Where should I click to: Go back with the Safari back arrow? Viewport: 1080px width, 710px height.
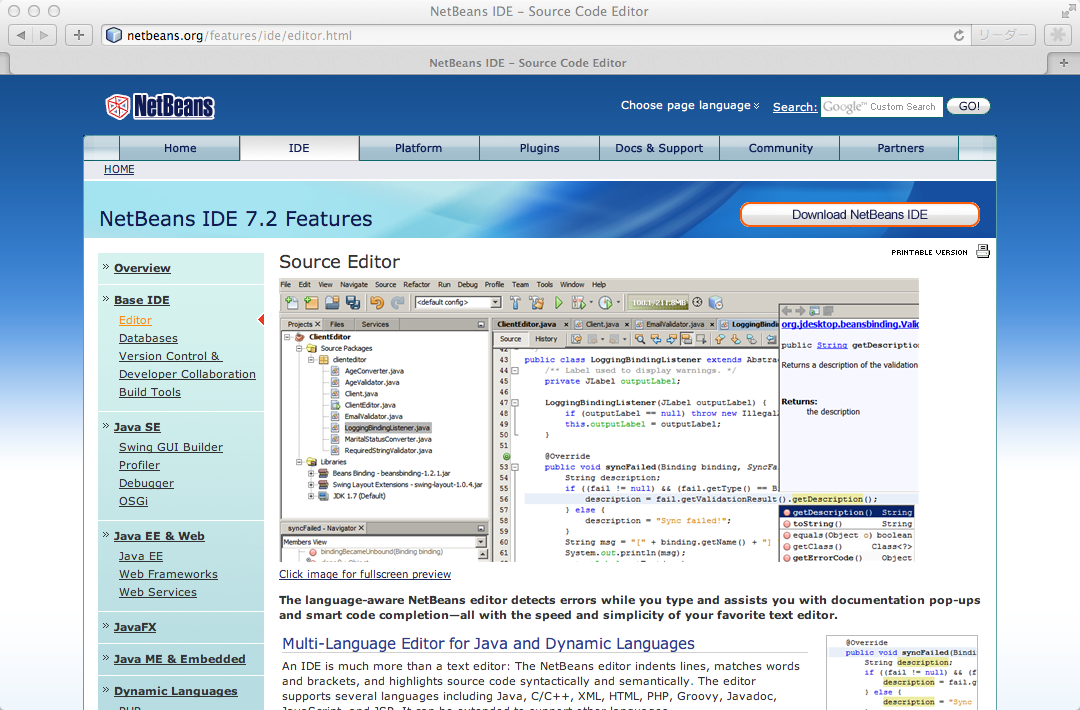pyautogui.click(x=21, y=35)
